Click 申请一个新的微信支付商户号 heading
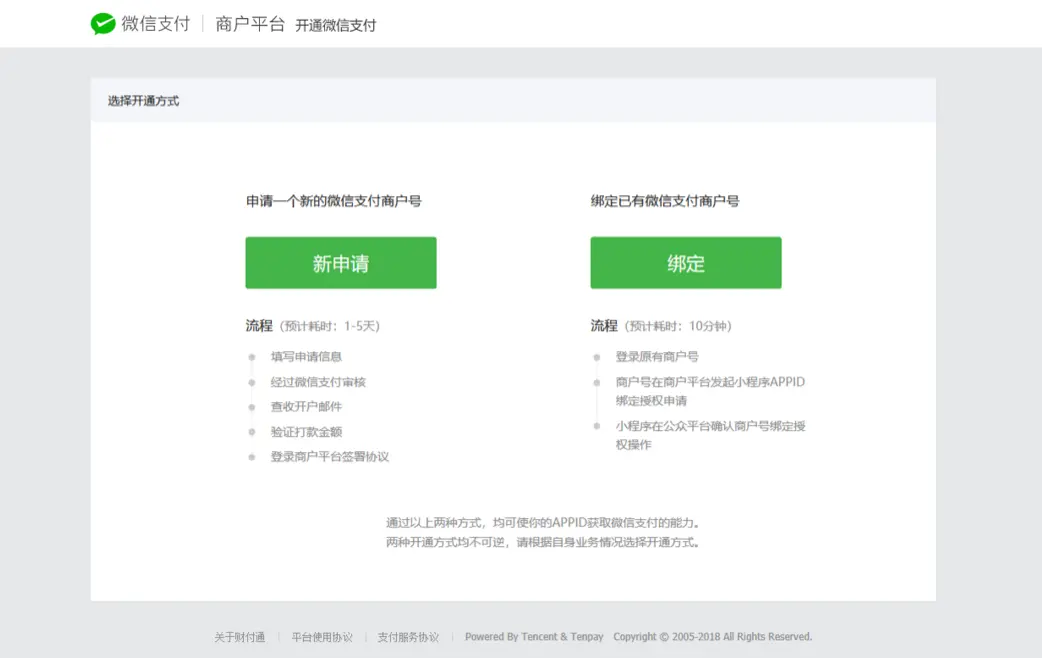This screenshot has height=658, width=1042. 334,201
